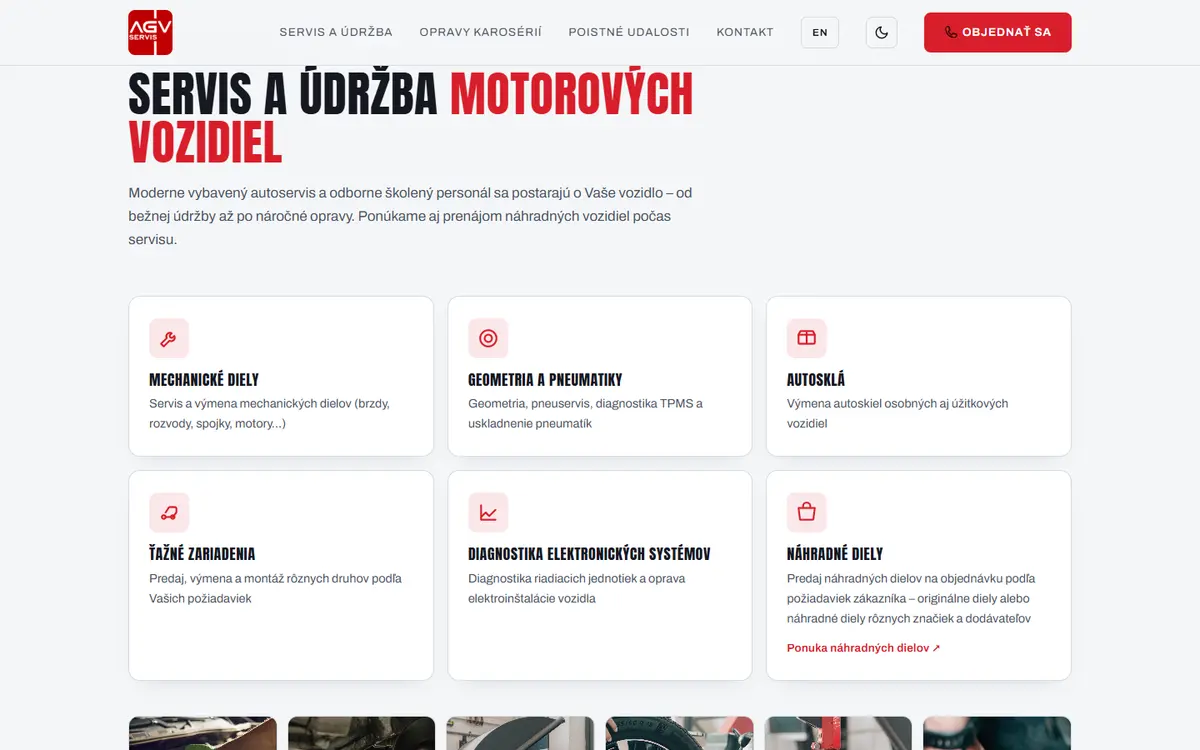Image resolution: width=1200 pixels, height=750 pixels.
Task: Open the Kontakt page from the navigation
Action: pos(745,32)
